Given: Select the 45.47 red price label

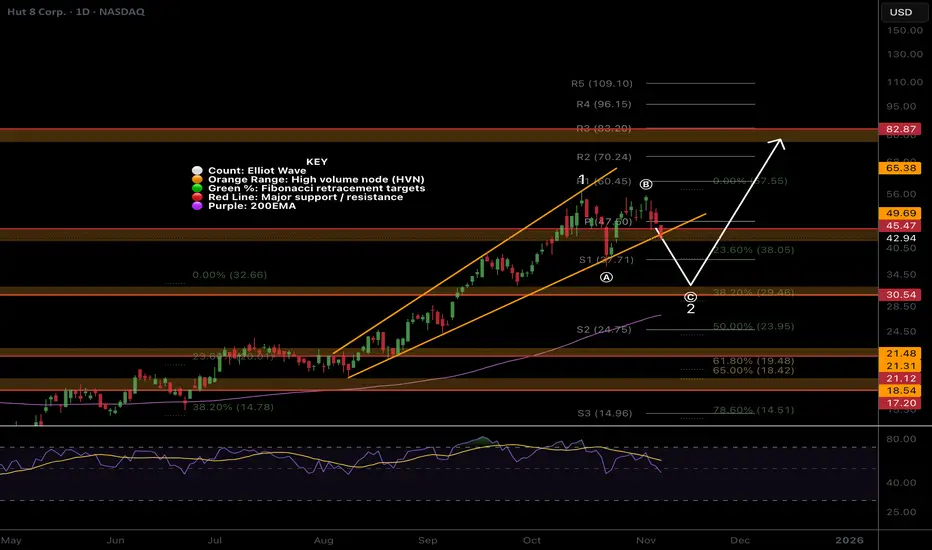Looking at the screenshot, I should pyautogui.click(x=900, y=225).
